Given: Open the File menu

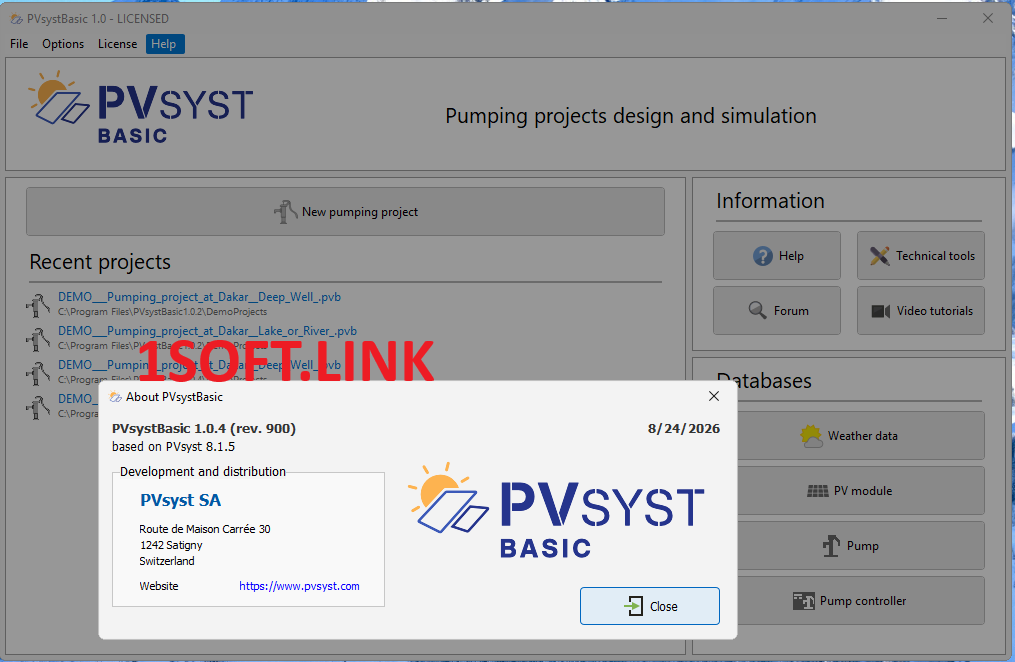Looking at the screenshot, I should point(19,44).
